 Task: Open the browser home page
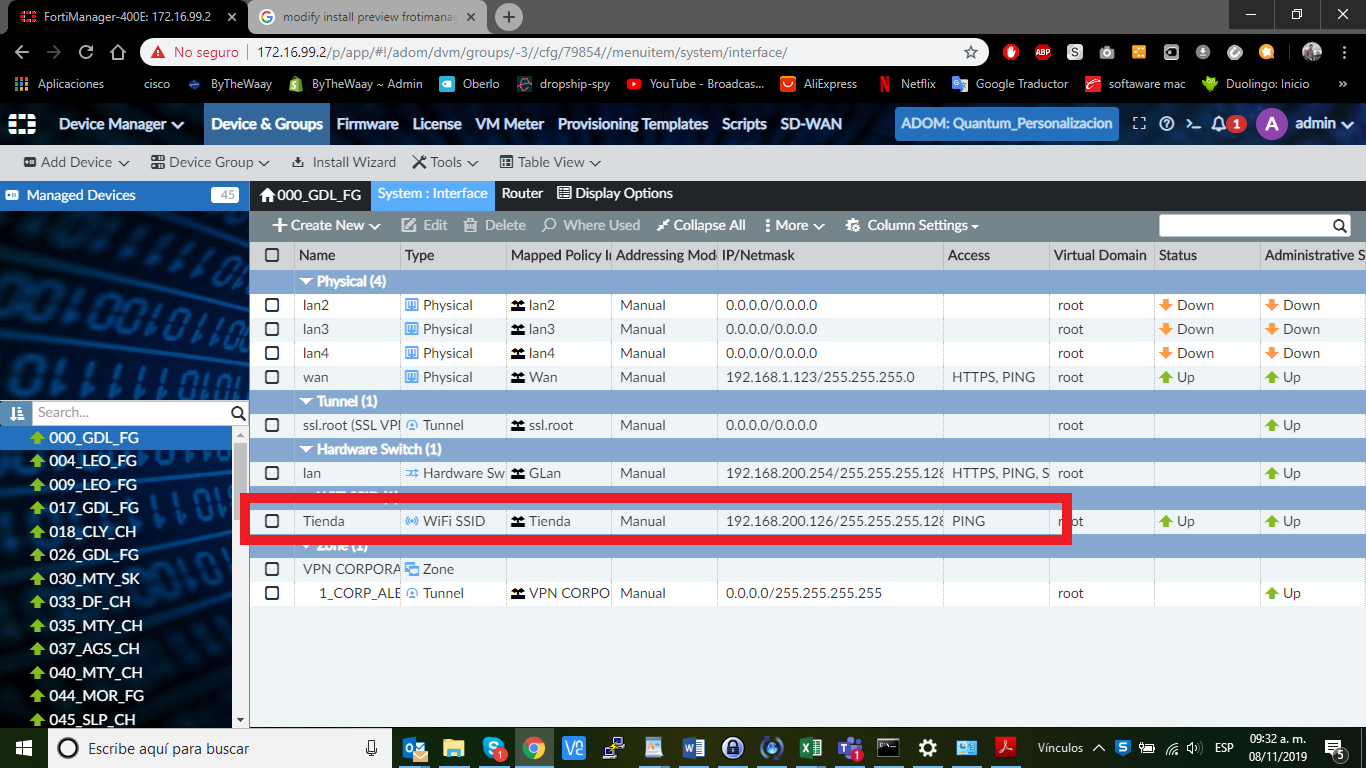(118, 52)
